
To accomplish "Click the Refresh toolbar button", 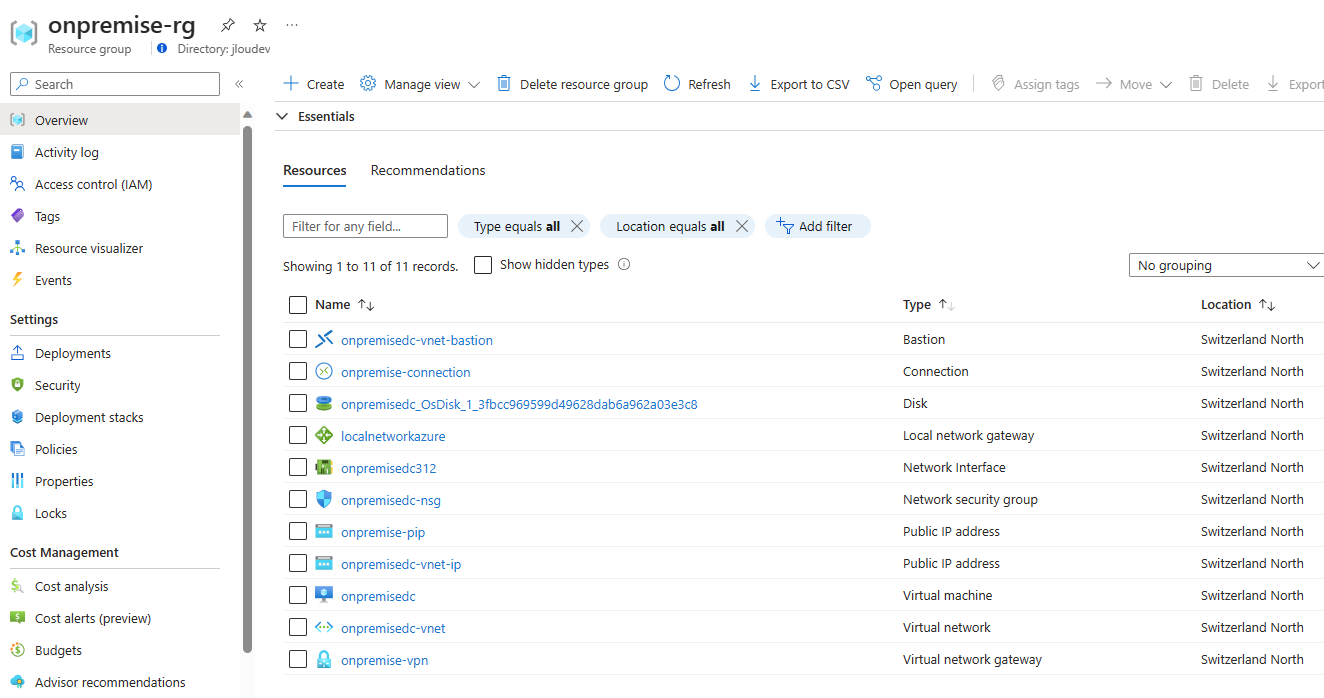I will pyautogui.click(x=697, y=84).
